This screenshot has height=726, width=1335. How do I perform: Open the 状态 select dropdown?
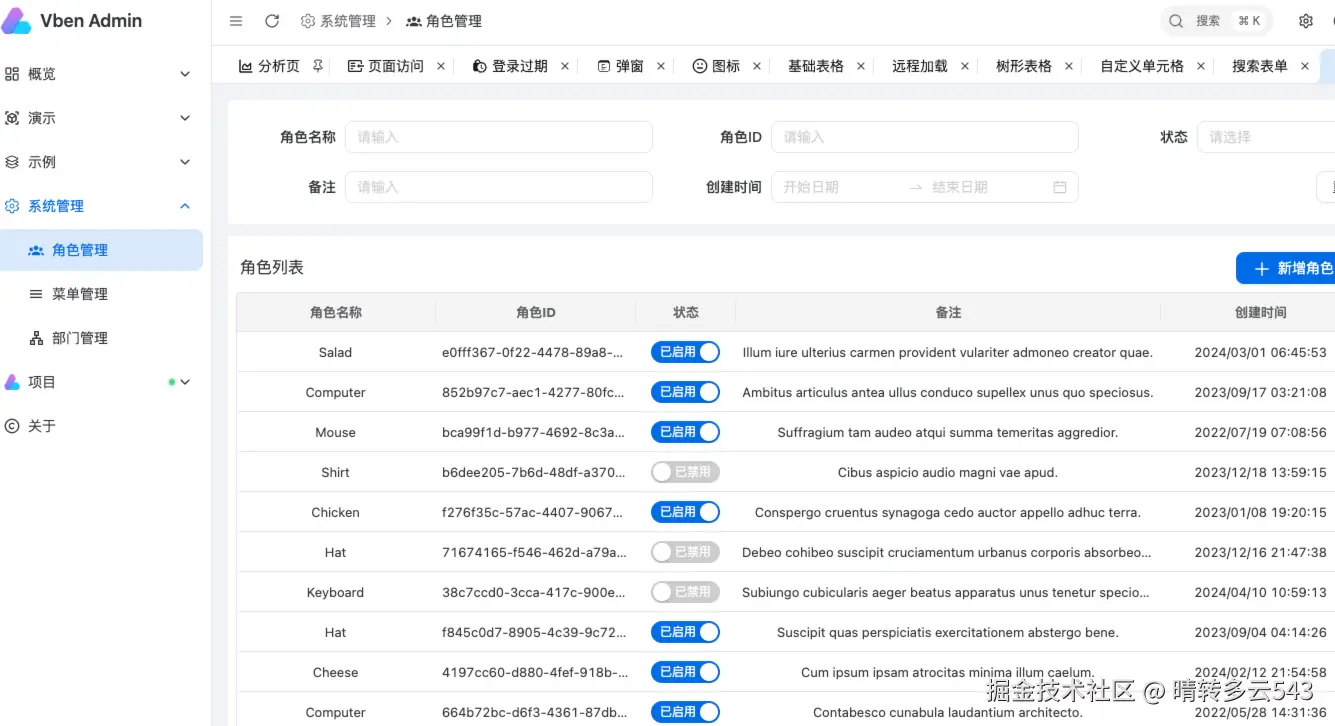[1265, 137]
